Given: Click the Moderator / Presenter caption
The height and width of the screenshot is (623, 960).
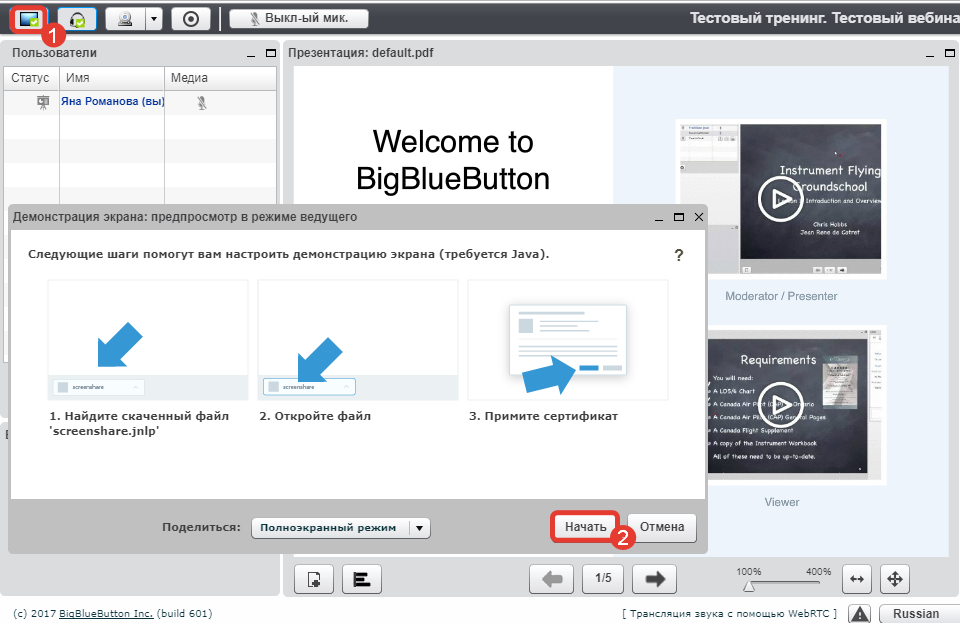Looking at the screenshot, I should pyautogui.click(x=781, y=296).
